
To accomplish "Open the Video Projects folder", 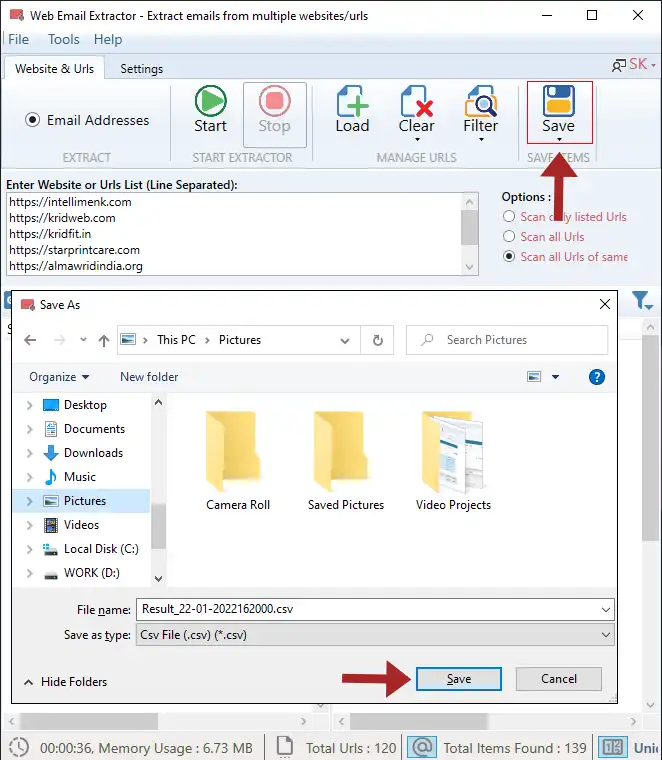I will [454, 460].
